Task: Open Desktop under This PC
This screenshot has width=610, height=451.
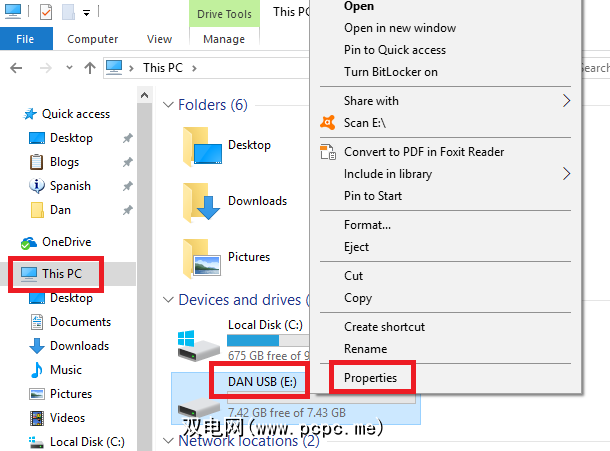Action: pyautogui.click(x=71, y=298)
